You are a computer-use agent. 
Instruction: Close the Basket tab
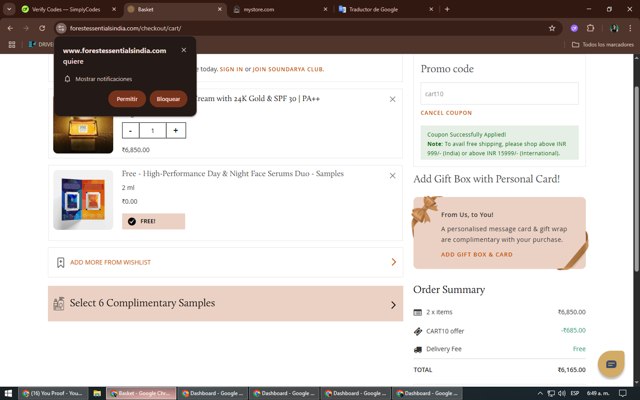[220, 9]
